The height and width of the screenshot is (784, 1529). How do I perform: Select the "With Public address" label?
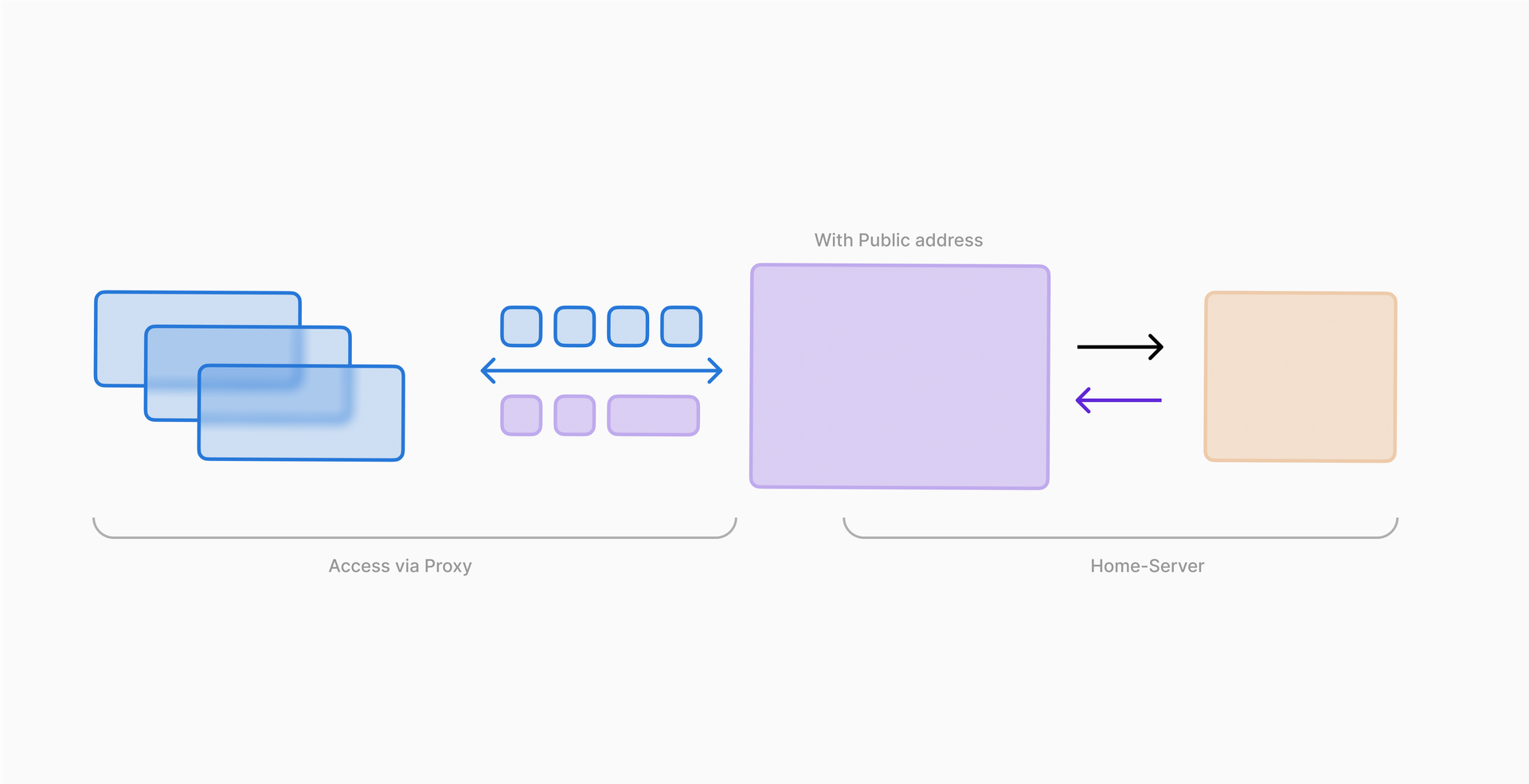click(x=898, y=240)
